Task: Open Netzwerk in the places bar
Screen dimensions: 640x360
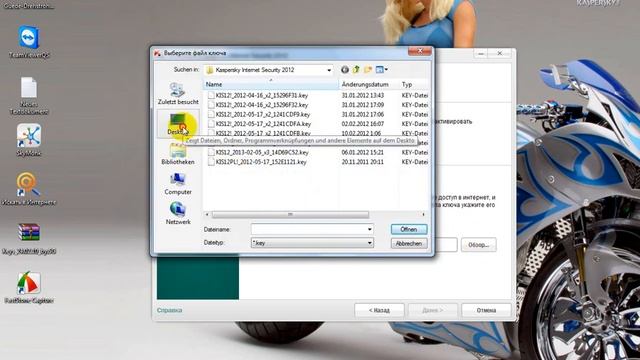Action: click(178, 213)
